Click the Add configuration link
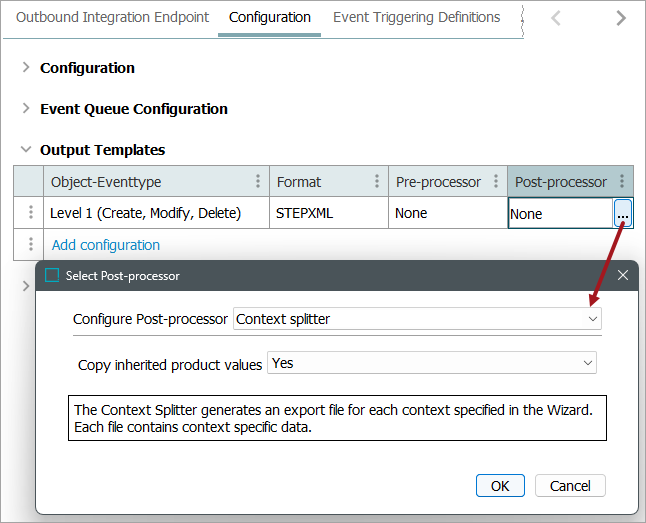This screenshot has height=523, width=646. coord(106,245)
